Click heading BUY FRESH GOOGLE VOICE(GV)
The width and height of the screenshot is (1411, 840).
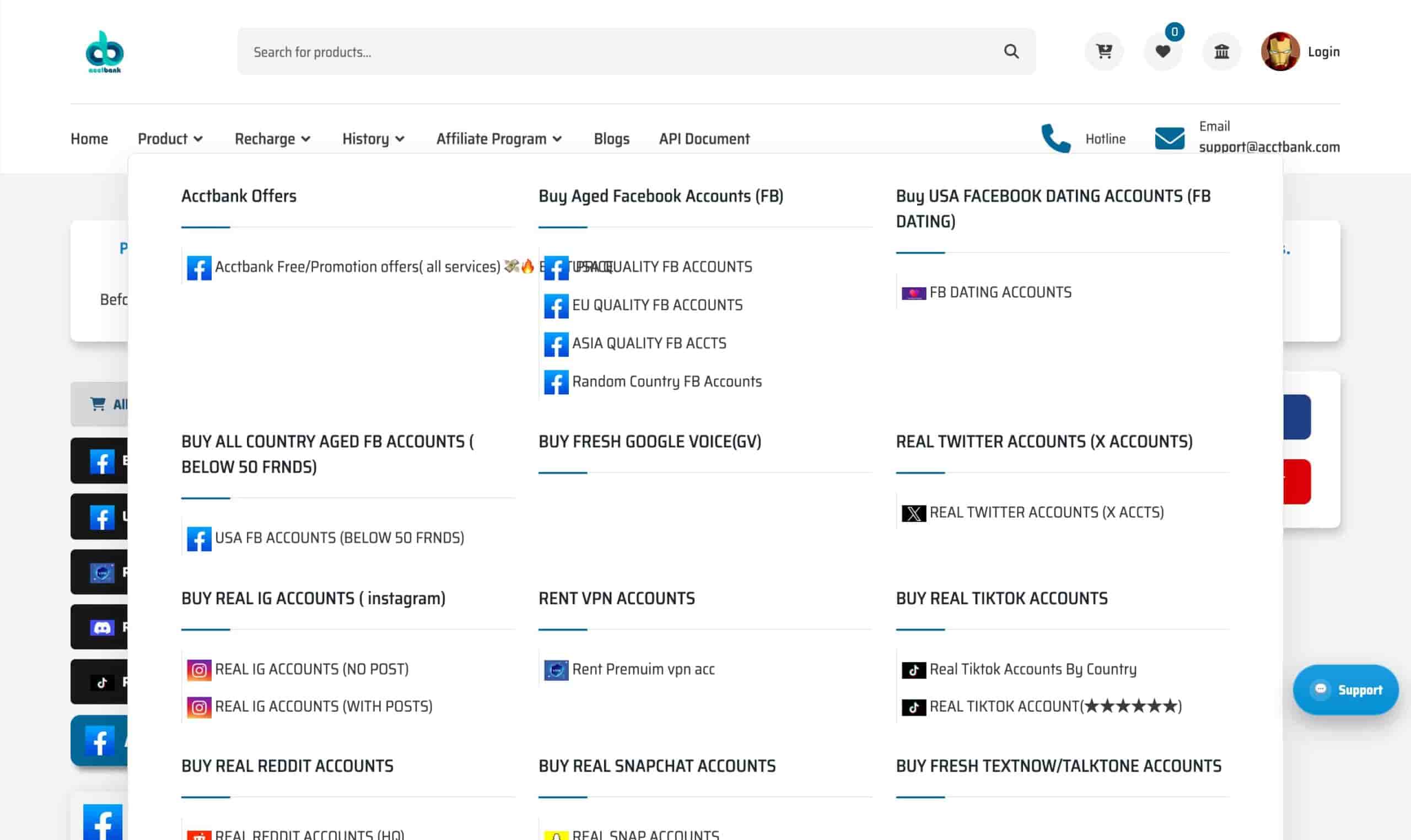650,441
